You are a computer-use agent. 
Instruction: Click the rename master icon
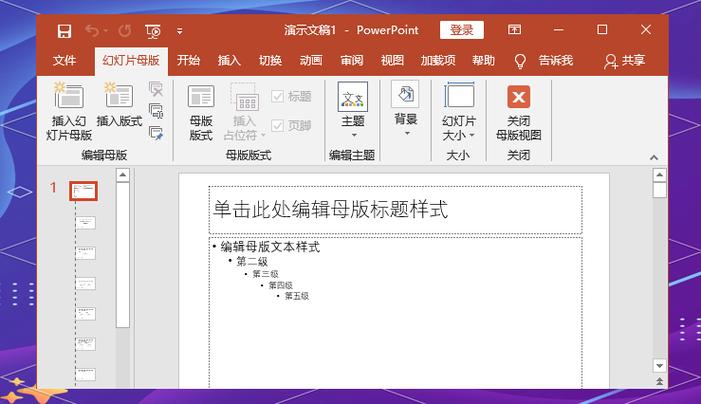156,111
